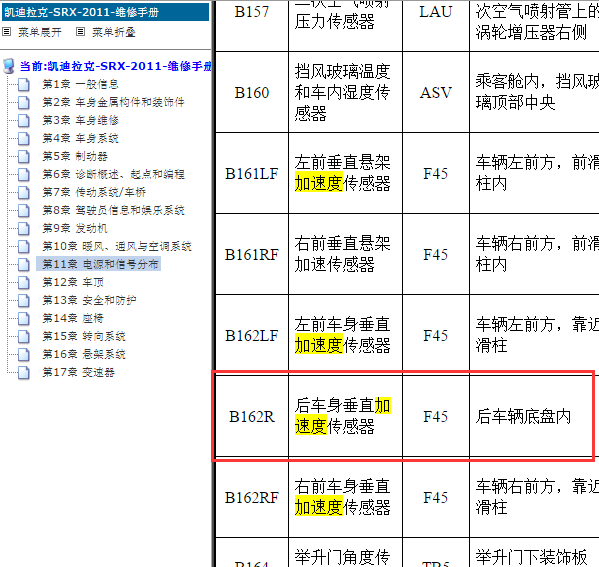This screenshot has width=599, height=567.
Task: Click the page icon beside 第2章 车身金属构件和装饰件
Action: click(24, 102)
